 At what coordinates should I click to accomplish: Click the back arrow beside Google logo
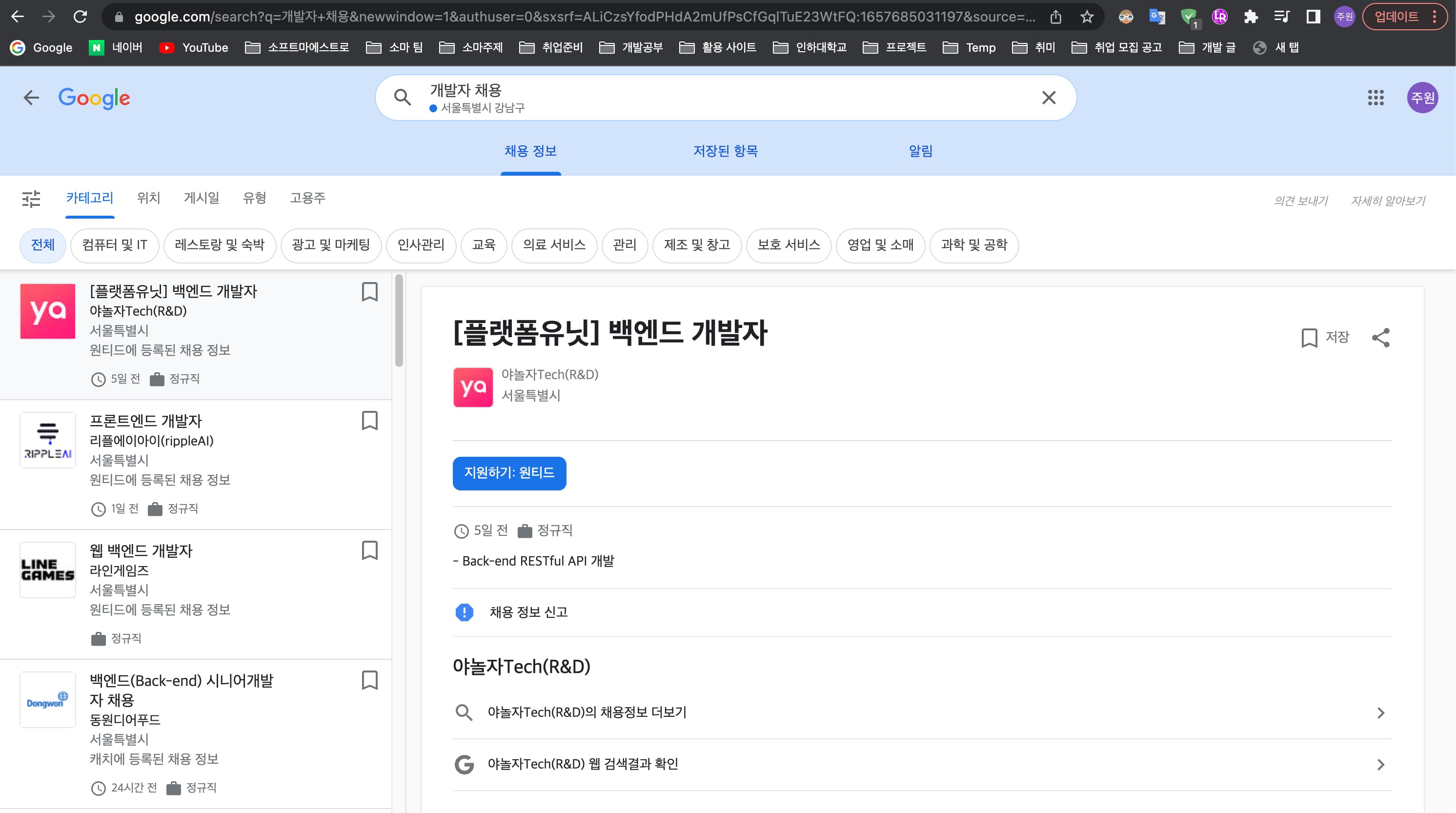pyautogui.click(x=31, y=98)
